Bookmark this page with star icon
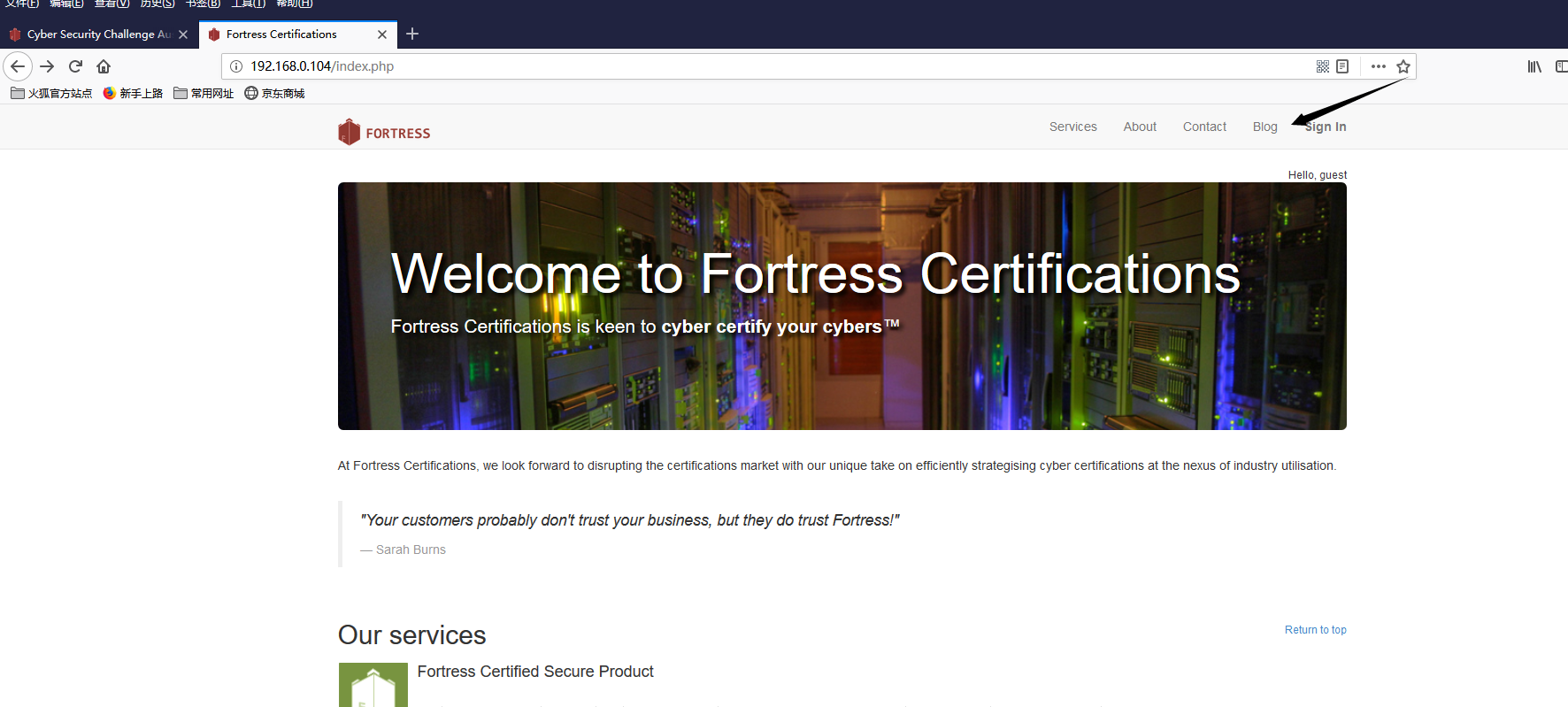1568x707 pixels. (1403, 66)
